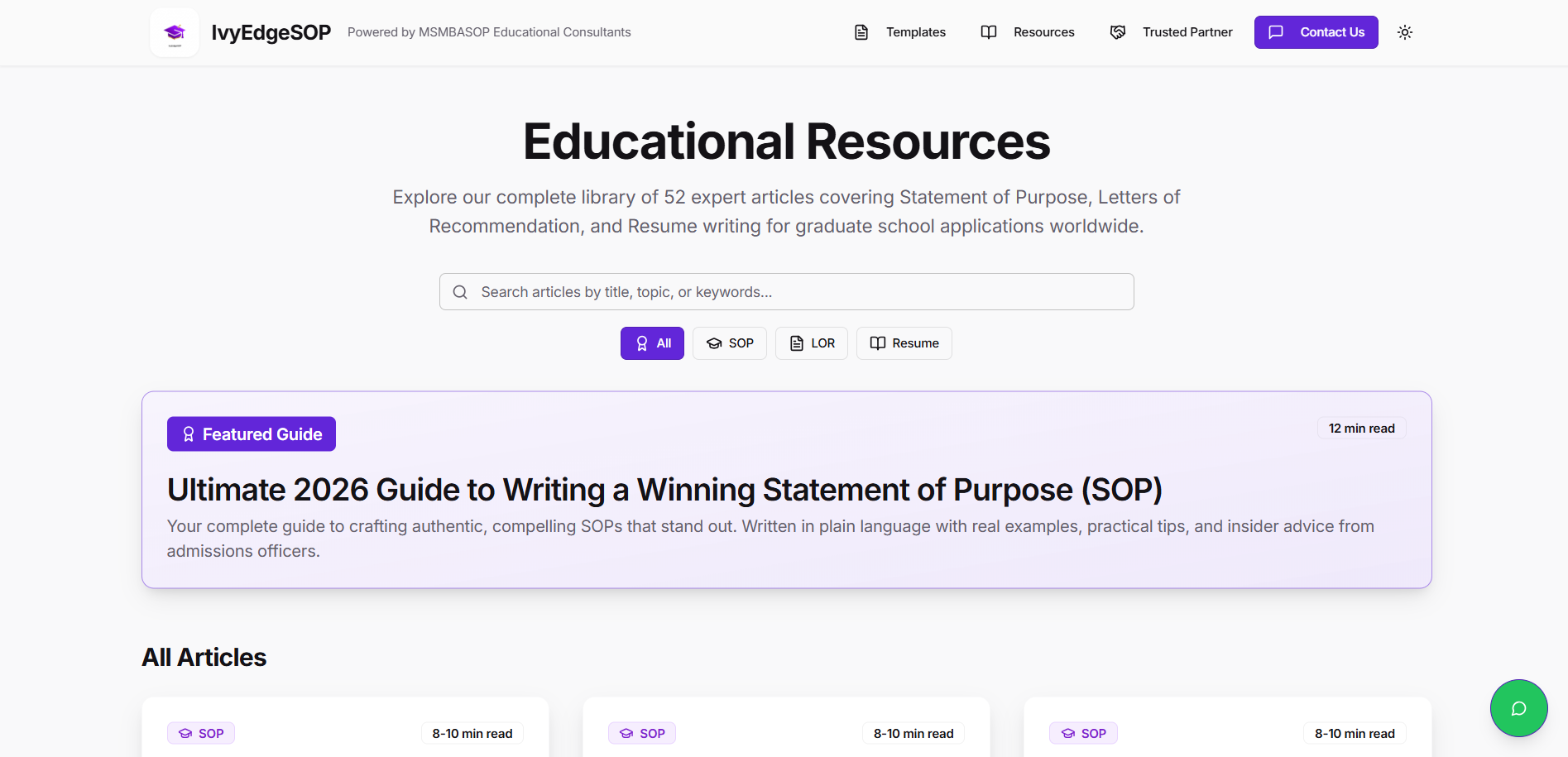Filter articles by SOP
The height and width of the screenshot is (757, 1568).
click(x=730, y=343)
